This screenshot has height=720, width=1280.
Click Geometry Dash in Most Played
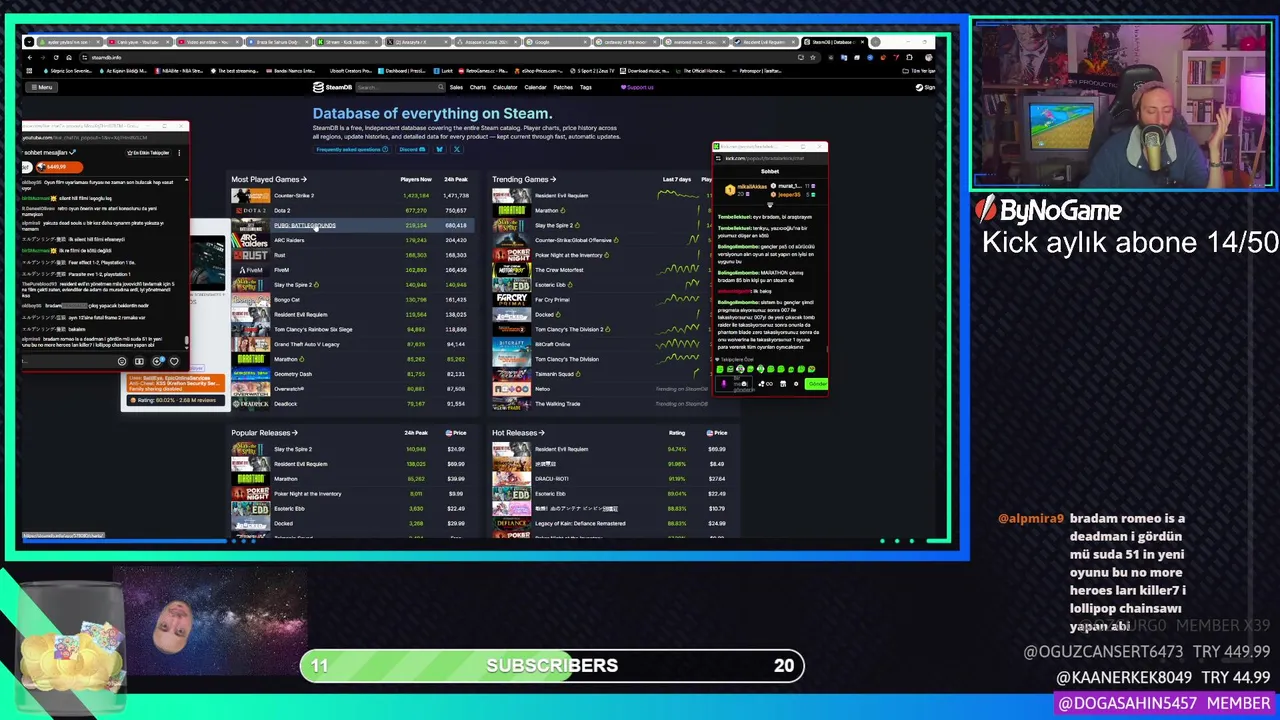[x=293, y=374]
